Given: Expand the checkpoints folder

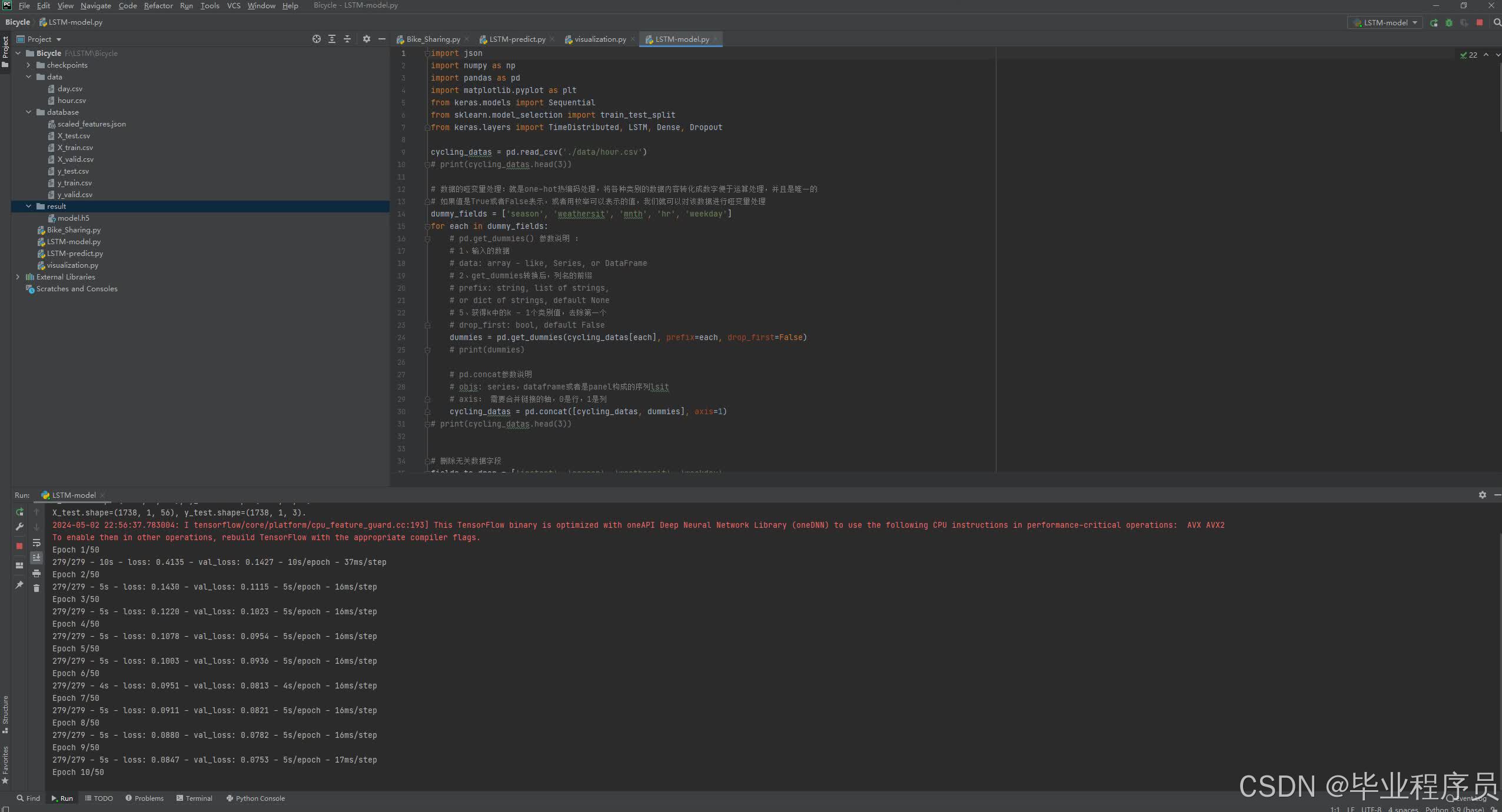Looking at the screenshot, I should coord(28,65).
